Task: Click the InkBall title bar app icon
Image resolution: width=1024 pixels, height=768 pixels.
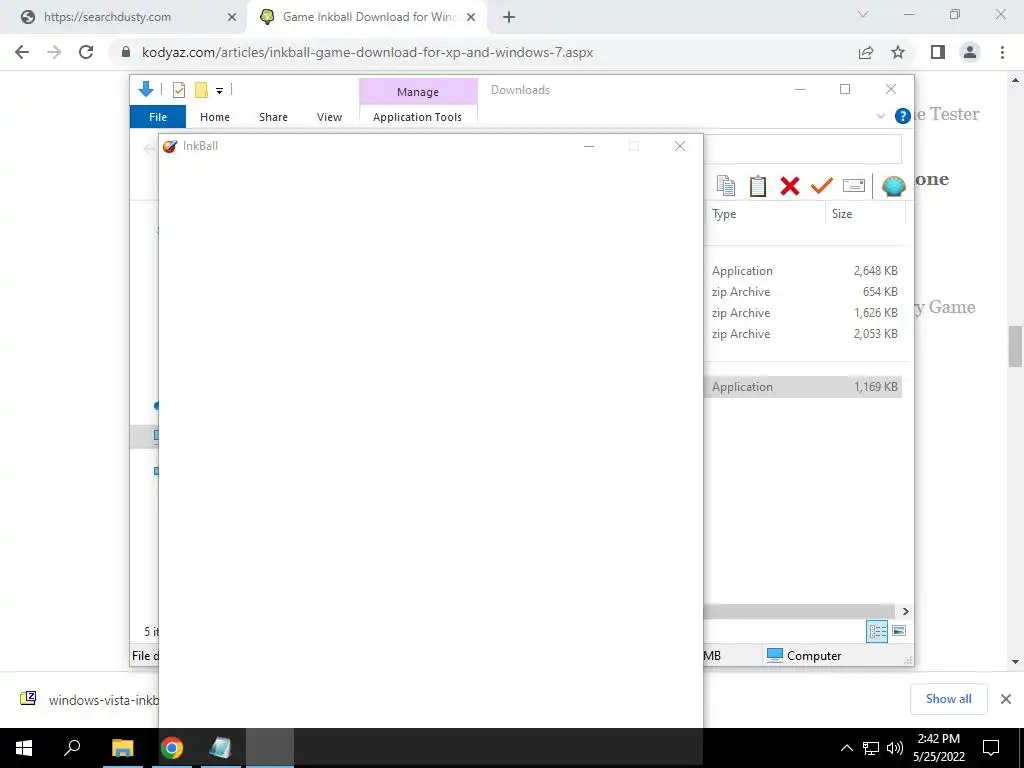Action: 170,146
